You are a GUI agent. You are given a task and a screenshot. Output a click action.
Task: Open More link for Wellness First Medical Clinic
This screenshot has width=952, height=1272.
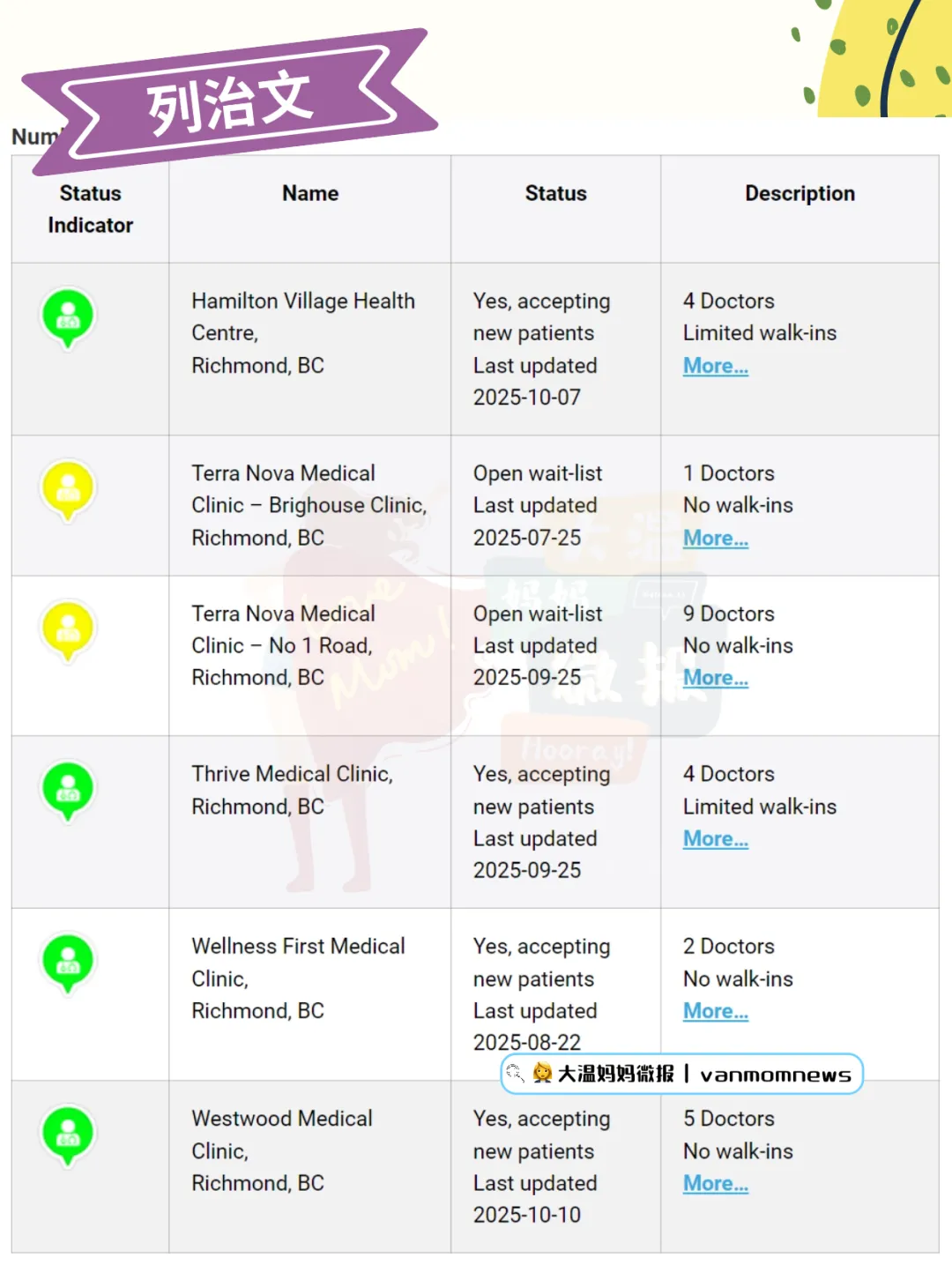(715, 1011)
